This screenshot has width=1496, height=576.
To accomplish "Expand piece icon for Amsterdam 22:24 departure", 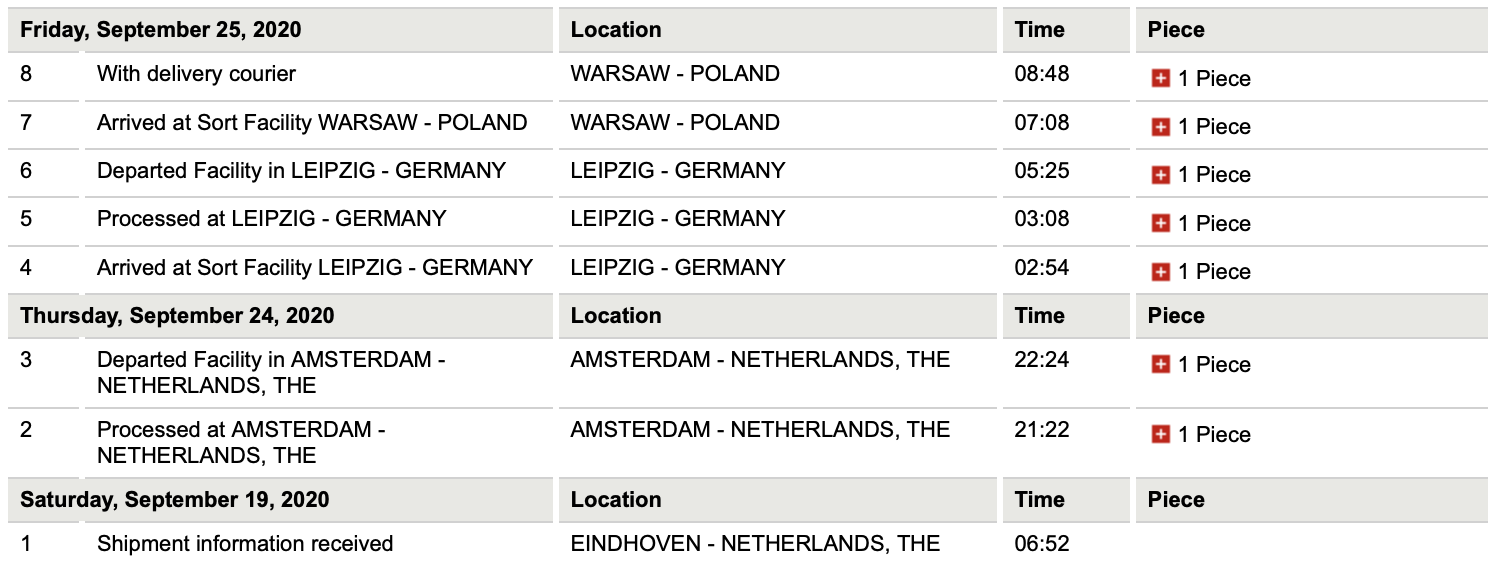I will [1160, 365].
